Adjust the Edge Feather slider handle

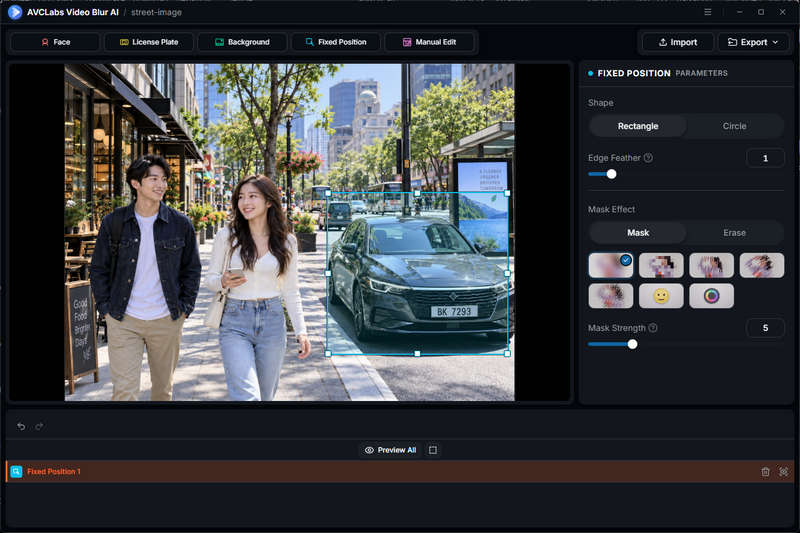click(x=611, y=174)
